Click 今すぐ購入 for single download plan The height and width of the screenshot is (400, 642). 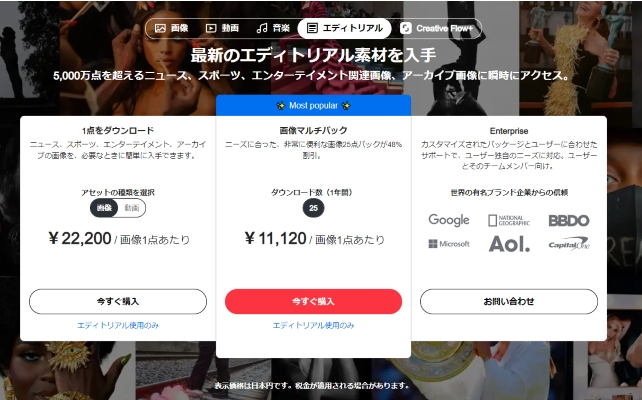click(x=118, y=302)
